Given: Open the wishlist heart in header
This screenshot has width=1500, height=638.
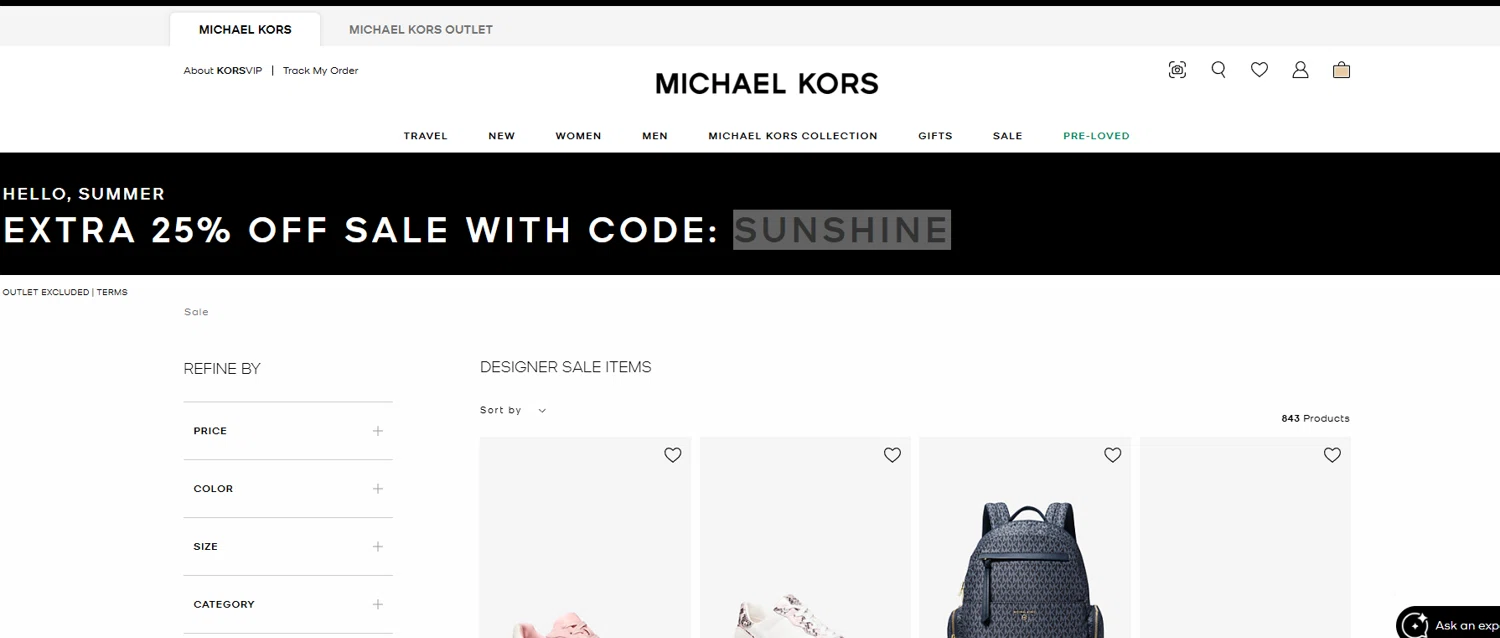Looking at the screenshot, I should (x=1259, y=70).
